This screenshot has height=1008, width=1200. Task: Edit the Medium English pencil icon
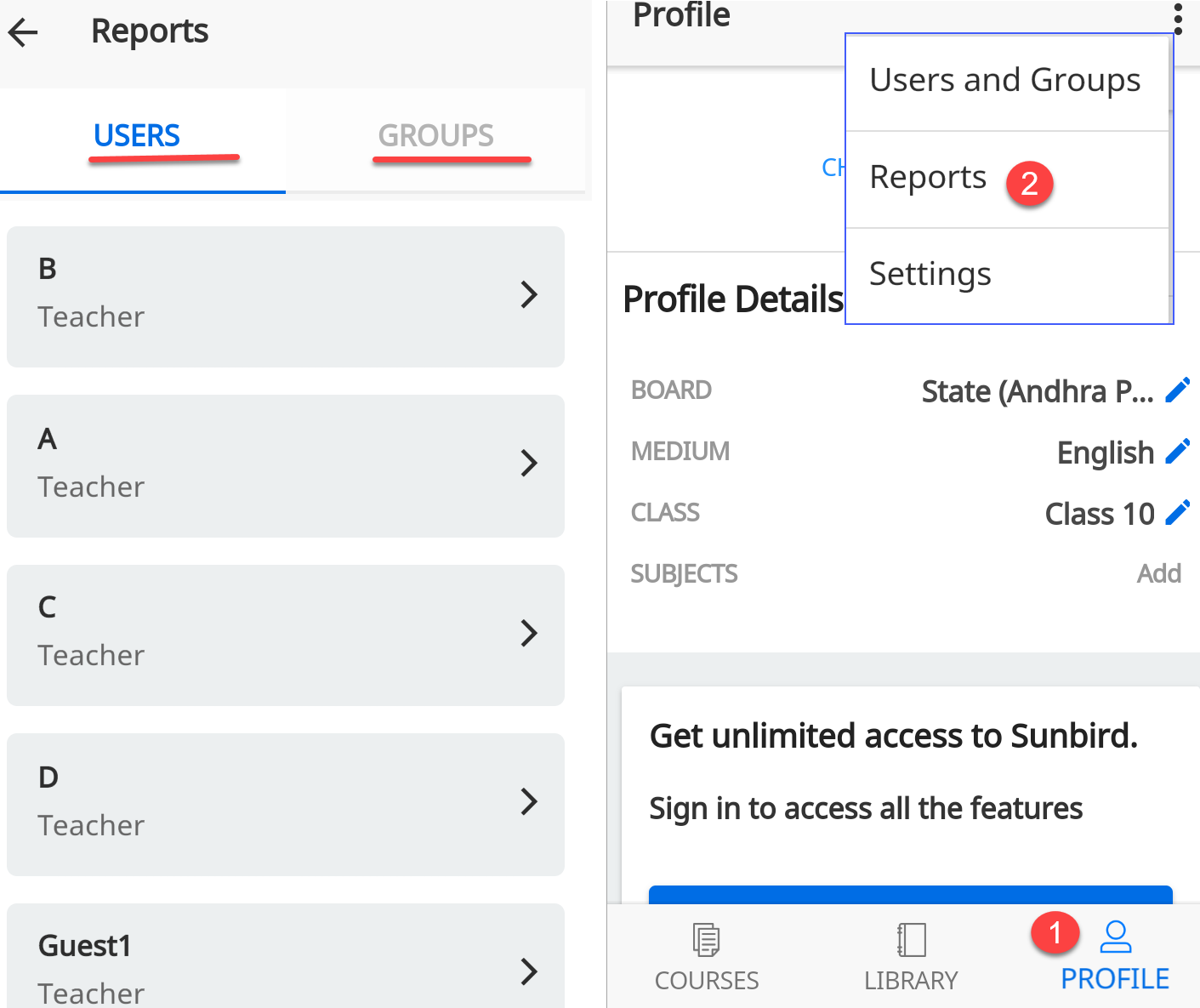(1178, 452)
